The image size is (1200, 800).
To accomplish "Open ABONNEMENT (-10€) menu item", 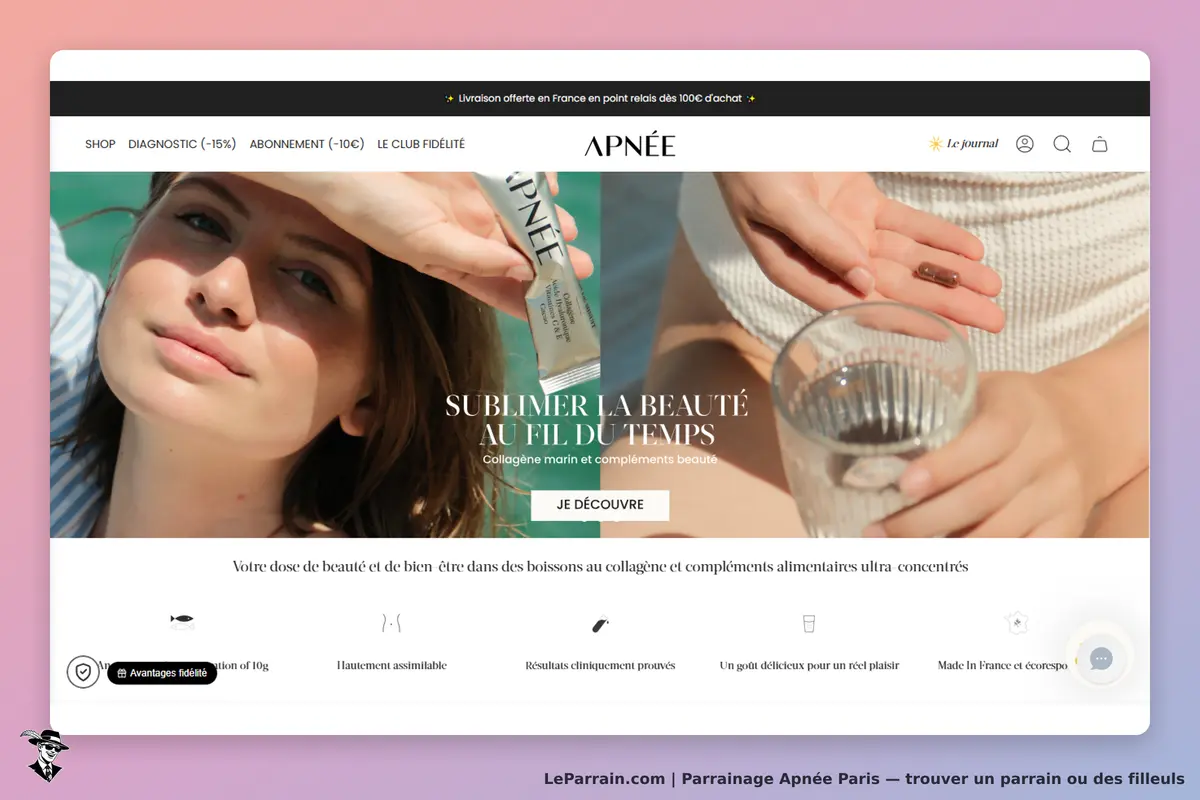I will (x=307, y=144).
